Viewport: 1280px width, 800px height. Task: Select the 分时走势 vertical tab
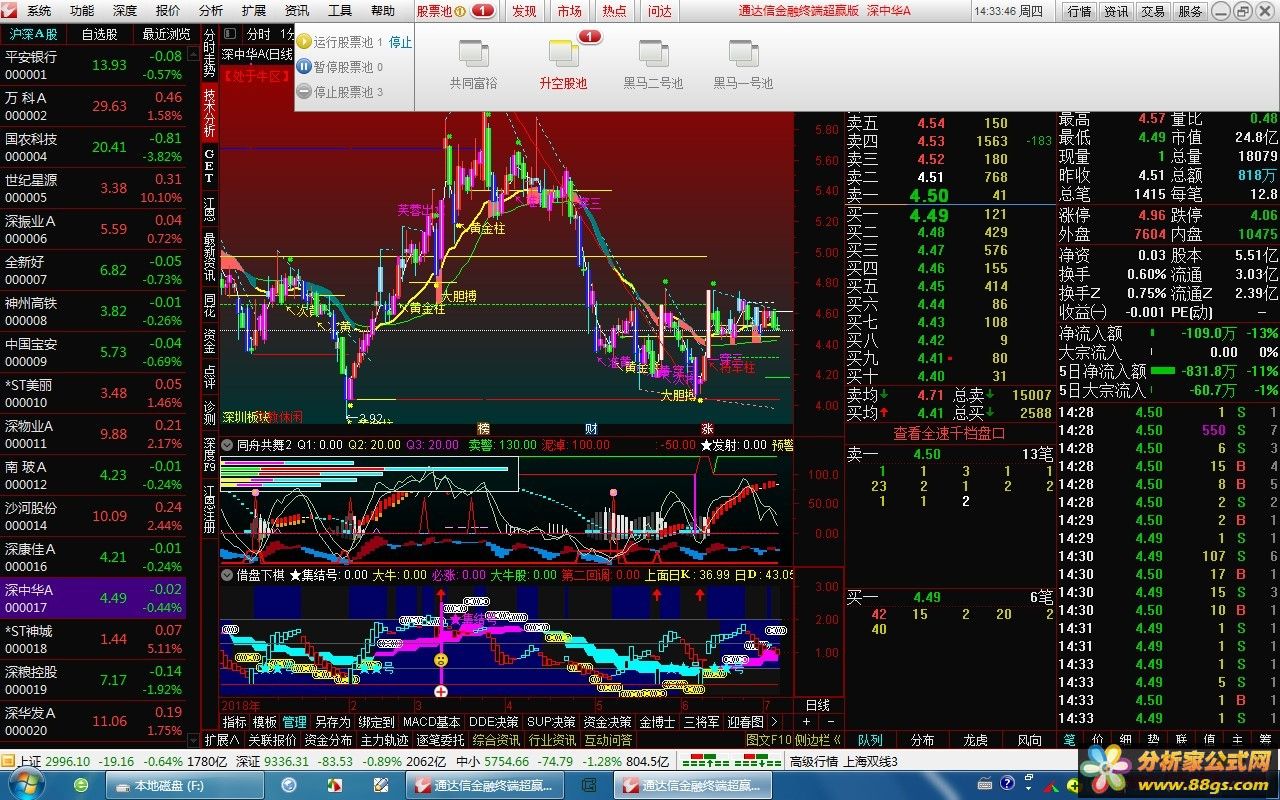(x=210, y=54)
